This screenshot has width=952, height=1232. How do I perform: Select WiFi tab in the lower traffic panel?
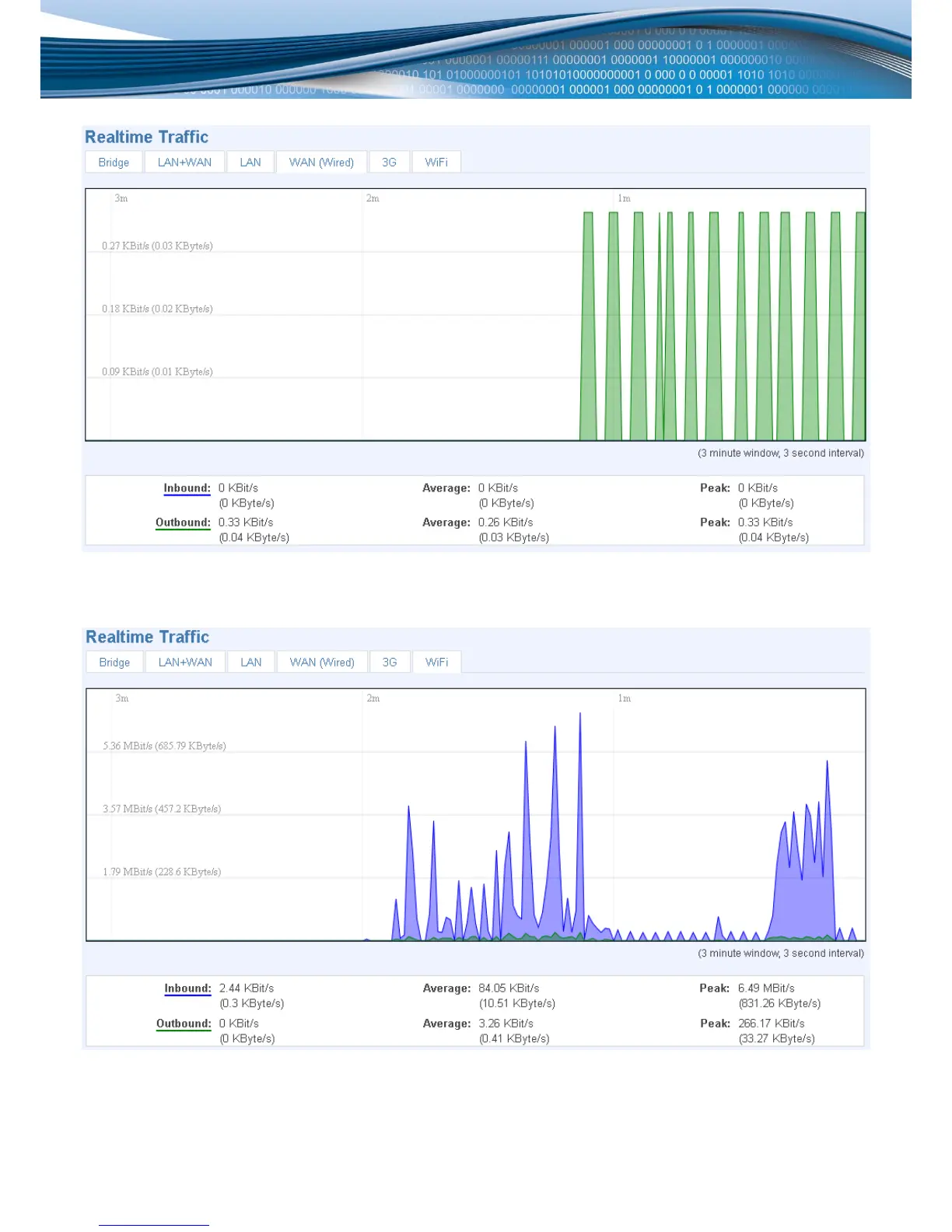click(437, 663)
